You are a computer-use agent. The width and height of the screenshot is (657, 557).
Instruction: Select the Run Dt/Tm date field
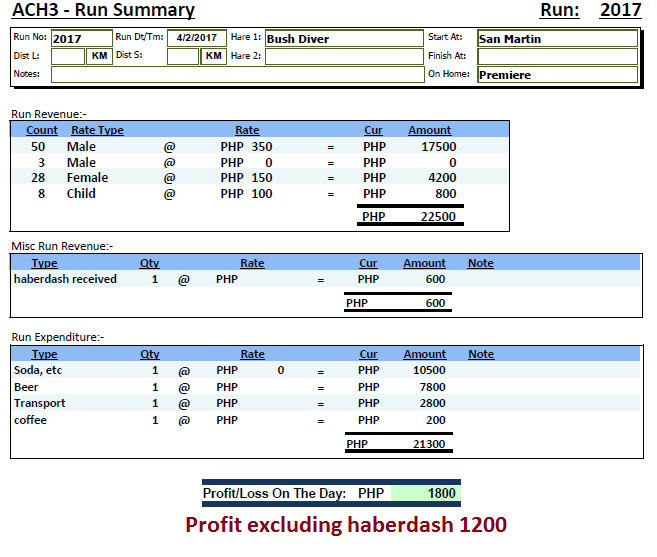[196, 38]
